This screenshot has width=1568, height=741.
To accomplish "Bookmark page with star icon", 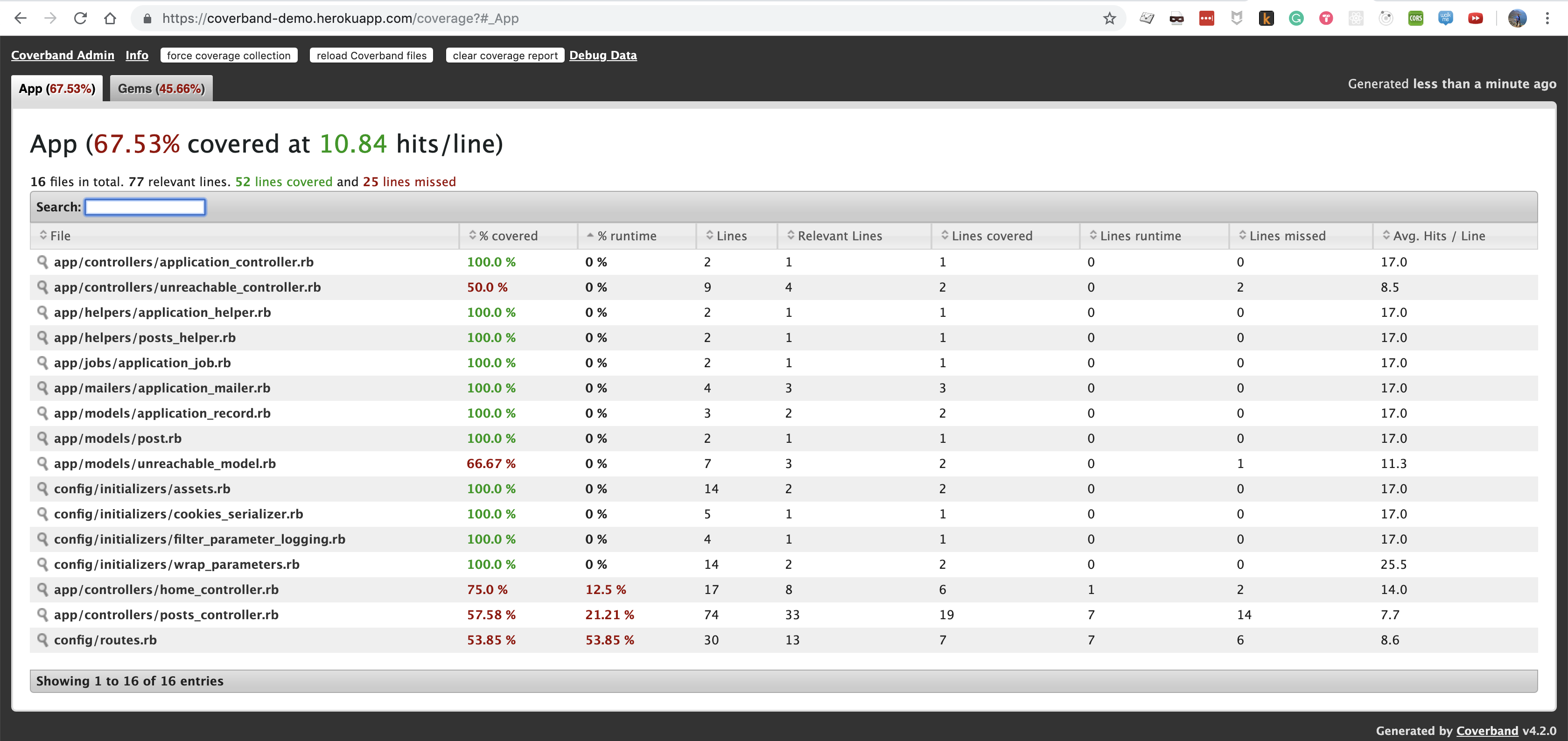I will [x=1109, y=18].
